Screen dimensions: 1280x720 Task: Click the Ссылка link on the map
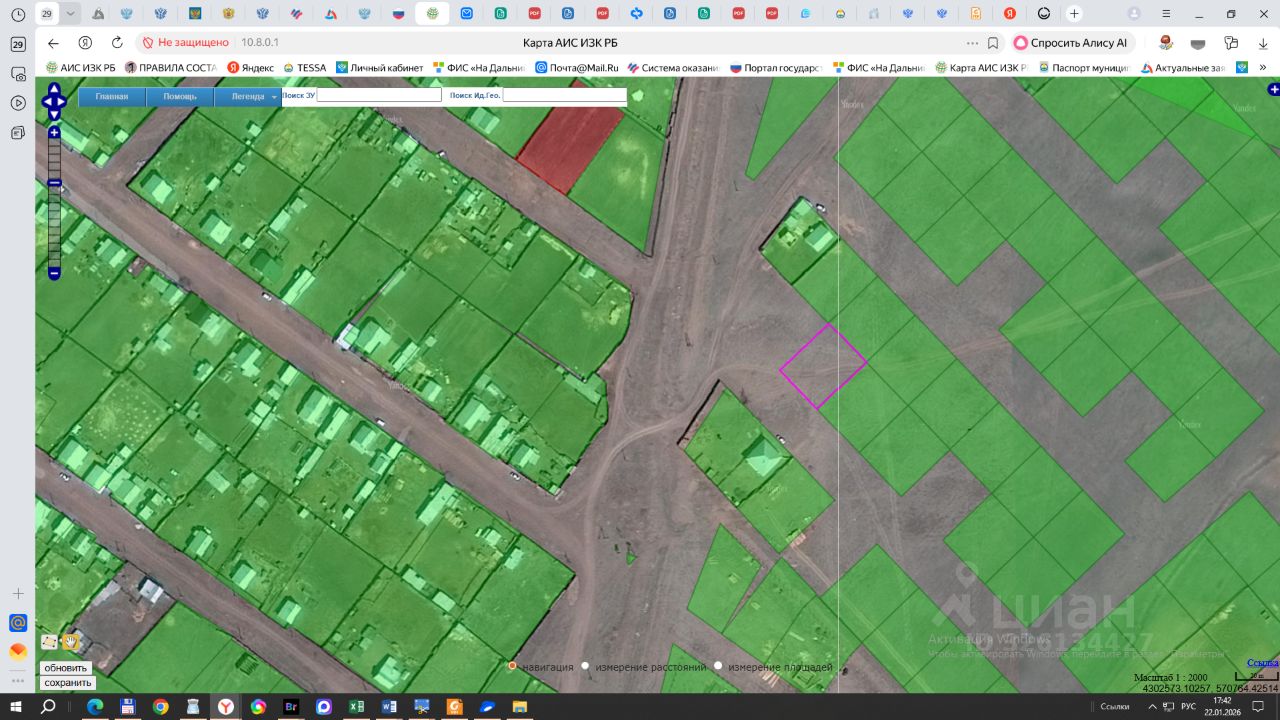1263,663
